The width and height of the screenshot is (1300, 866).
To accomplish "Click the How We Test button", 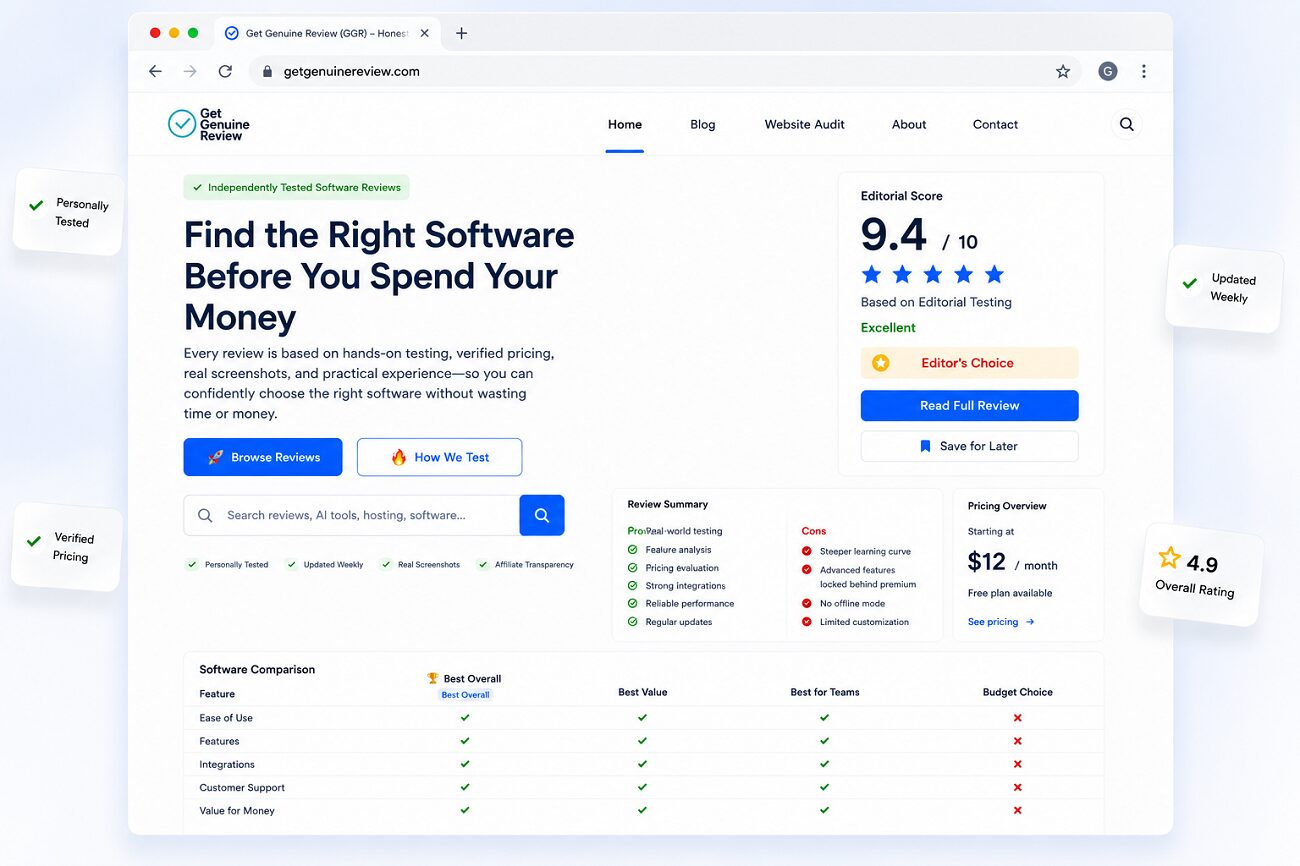I will (439, 457).
